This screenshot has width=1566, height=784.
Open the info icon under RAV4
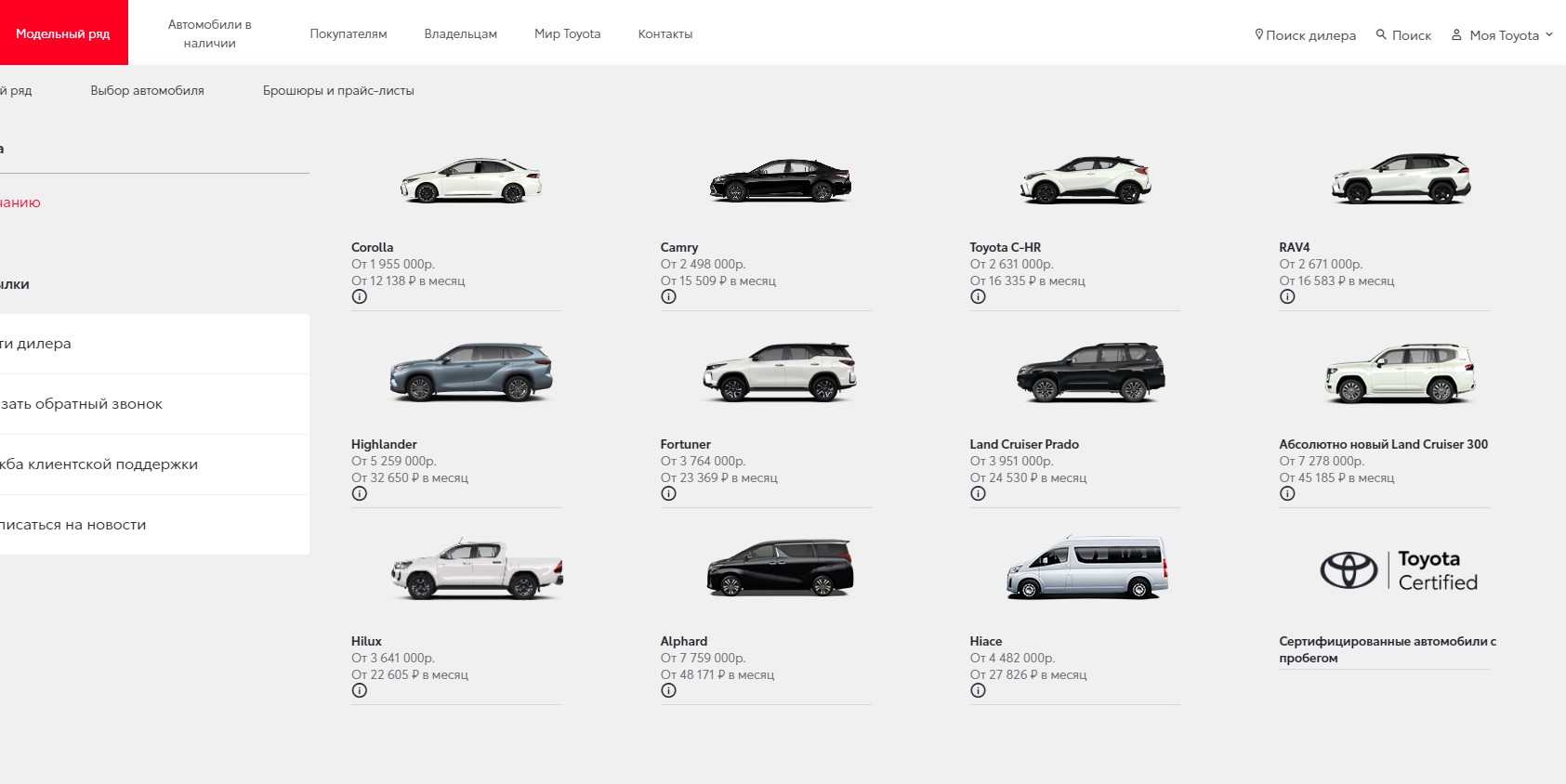1287,297
